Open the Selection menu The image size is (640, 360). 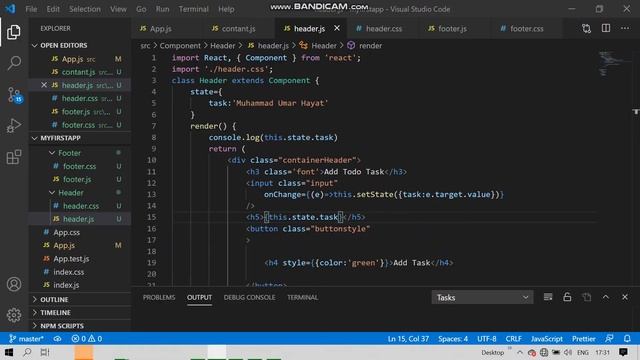pyautogui.click(x=84, y=9)
